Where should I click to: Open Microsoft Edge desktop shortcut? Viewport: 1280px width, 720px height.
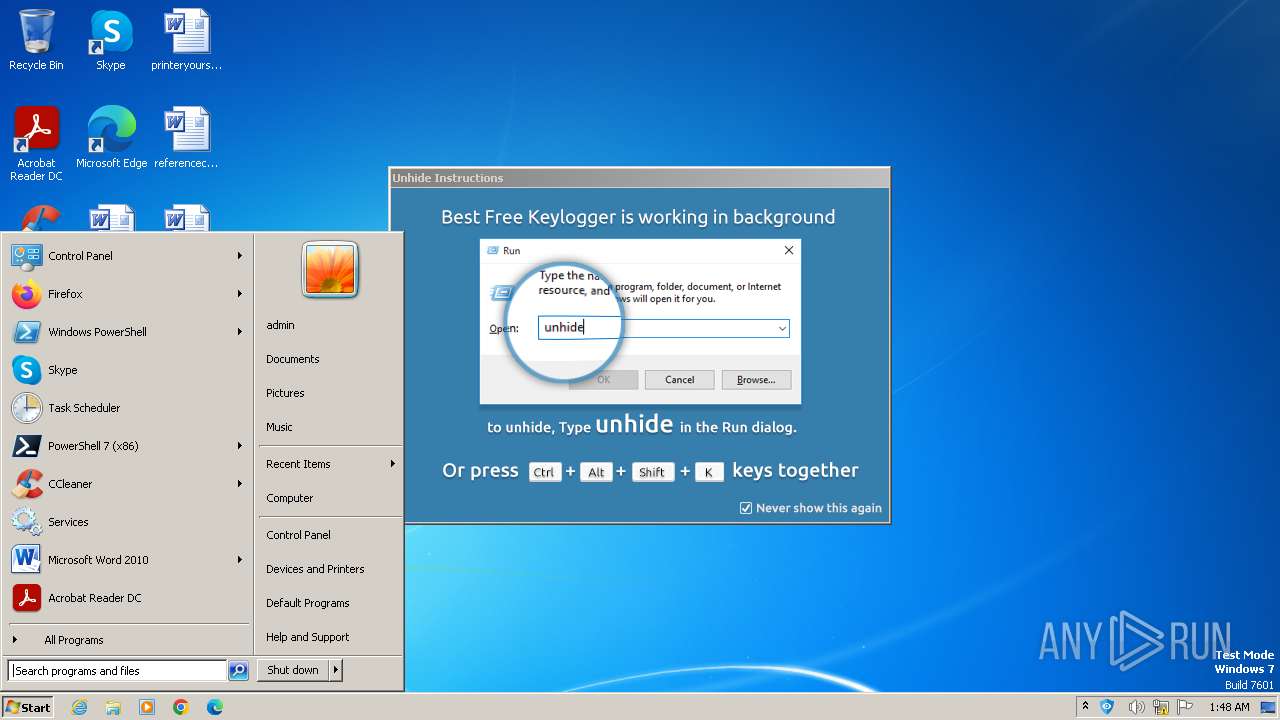pos(111,137)
